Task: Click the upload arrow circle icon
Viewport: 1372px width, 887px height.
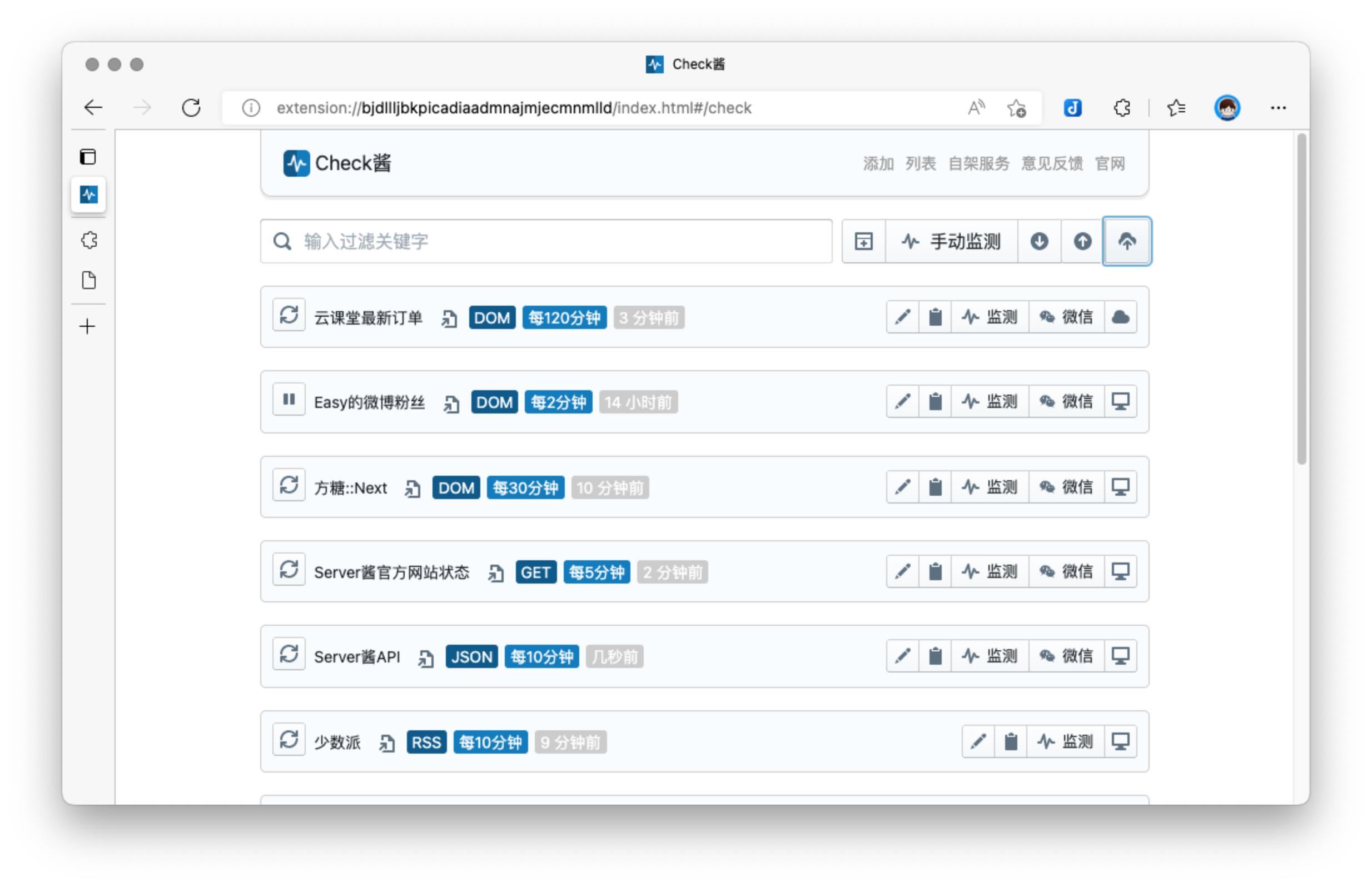Action: pos(1082,241)
